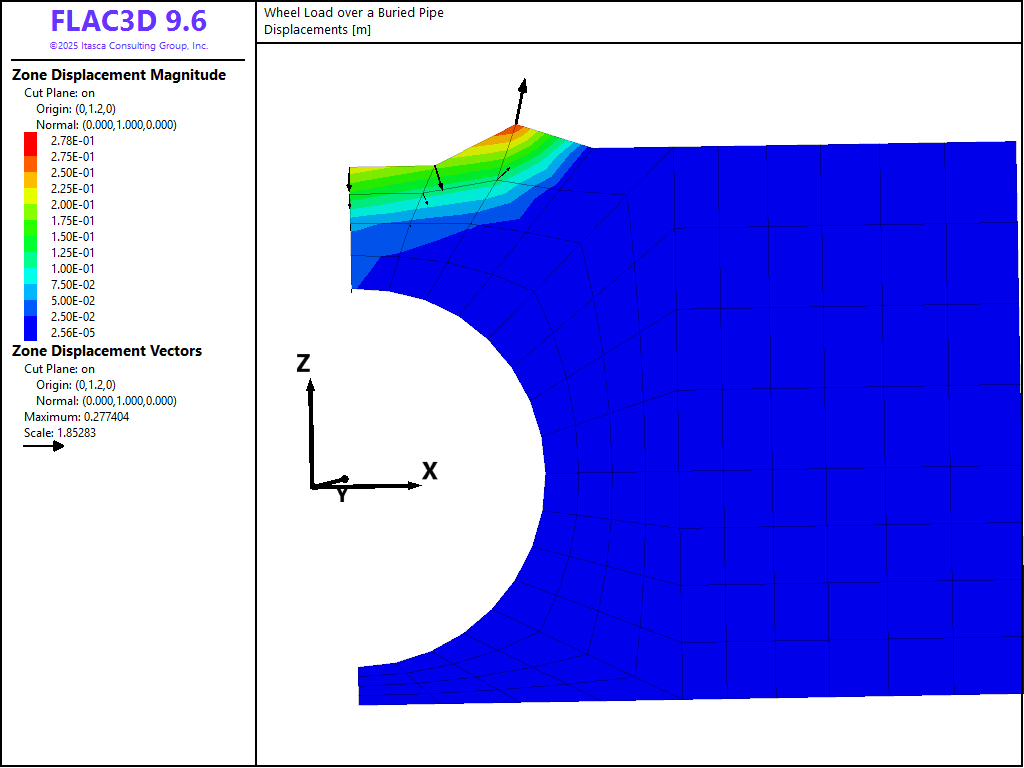Pick the red 2.78E-01 legend swatch

click(30, 140)
